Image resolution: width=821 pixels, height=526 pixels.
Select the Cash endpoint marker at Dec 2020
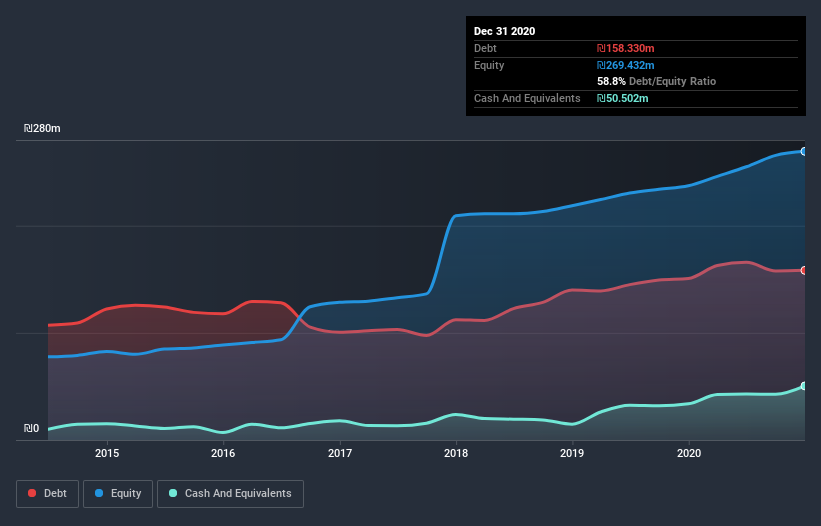[x=804, y=386]
